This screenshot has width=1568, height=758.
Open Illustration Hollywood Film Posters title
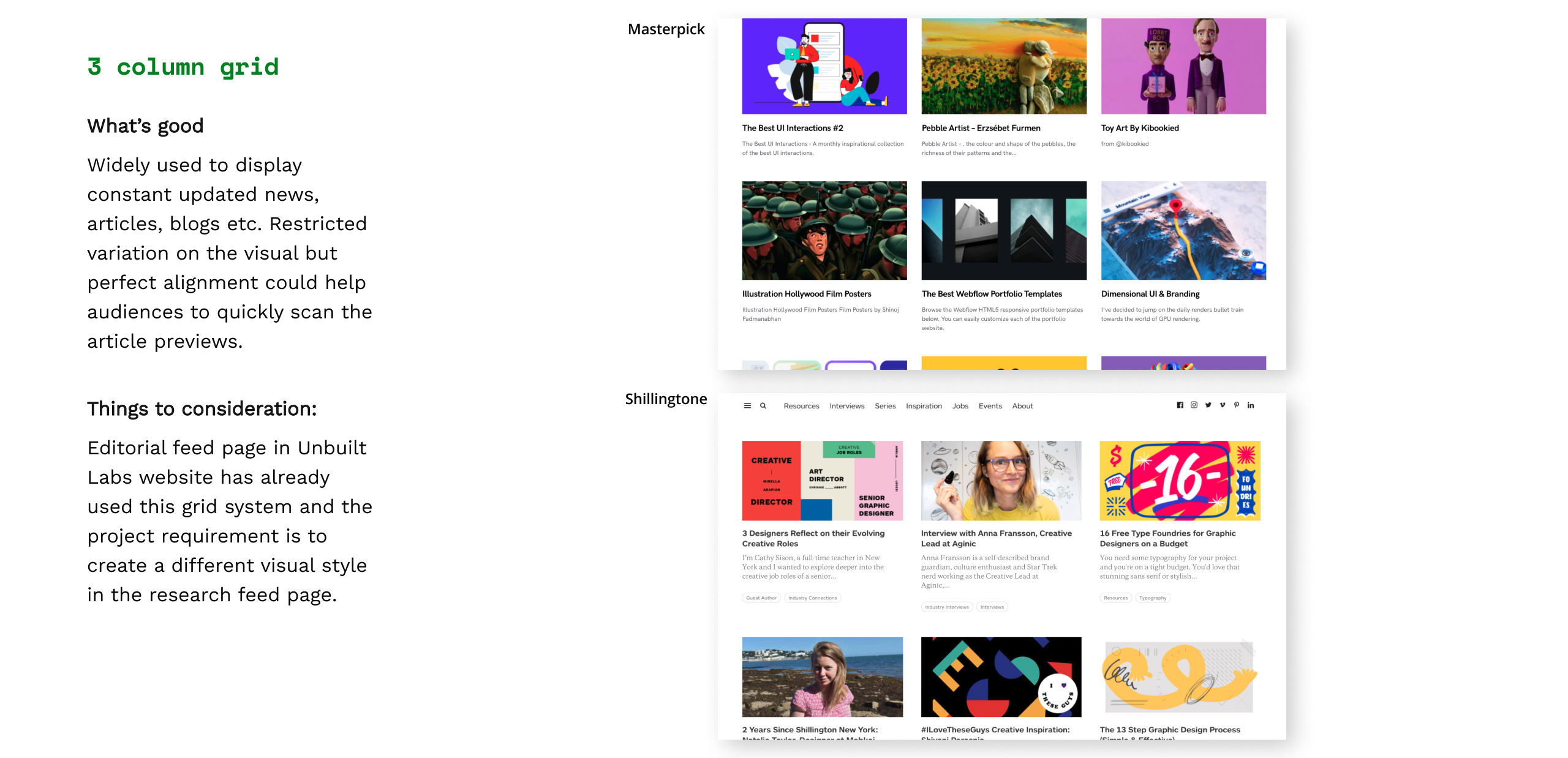click(807, 294)
